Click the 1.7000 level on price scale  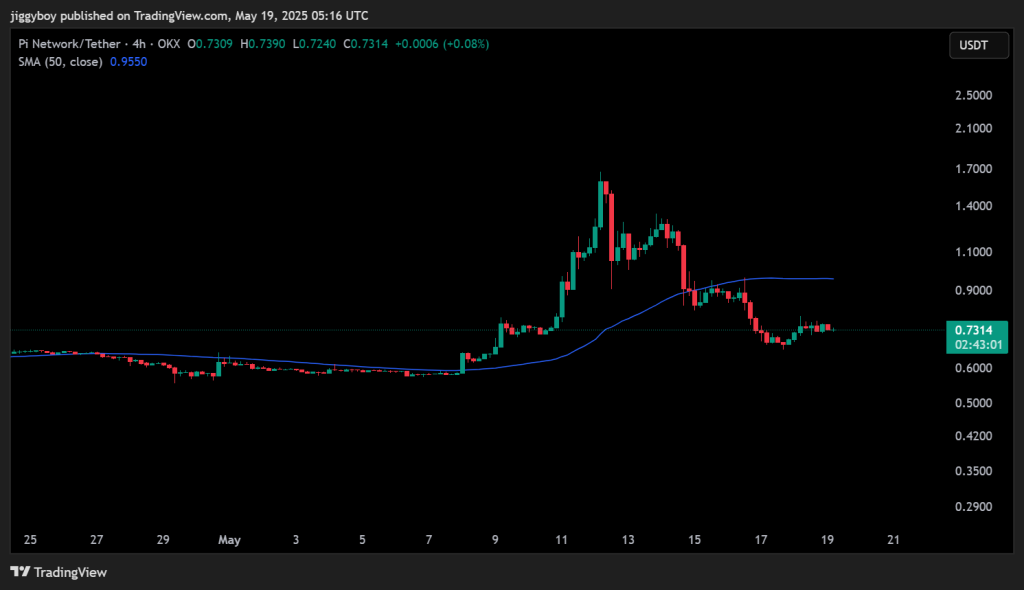point(974,169)
